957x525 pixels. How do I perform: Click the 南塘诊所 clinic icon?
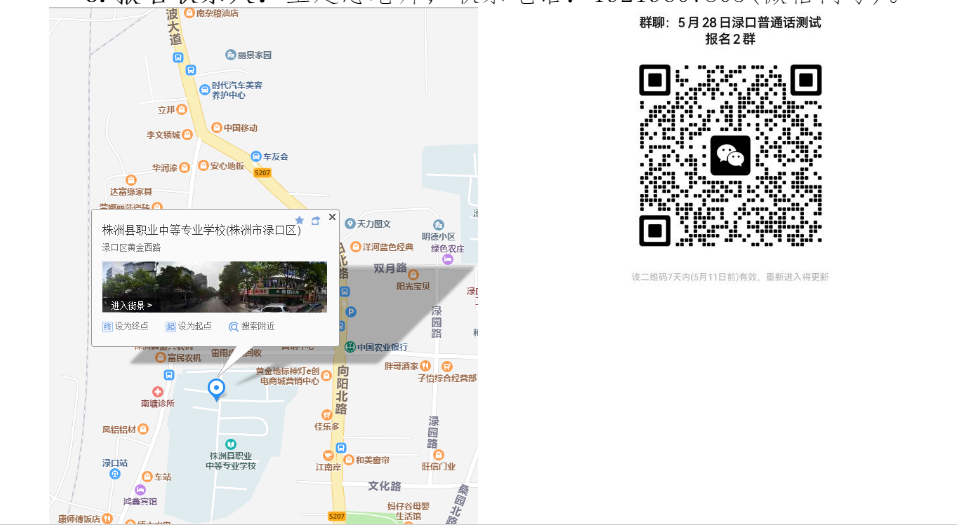click(157, 392)
